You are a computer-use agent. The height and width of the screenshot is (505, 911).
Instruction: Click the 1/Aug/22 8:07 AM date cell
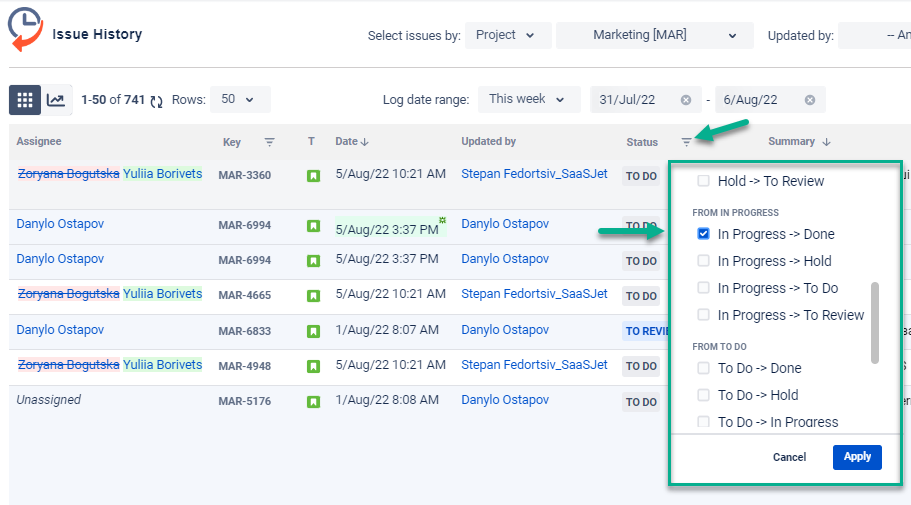[387, 329]
